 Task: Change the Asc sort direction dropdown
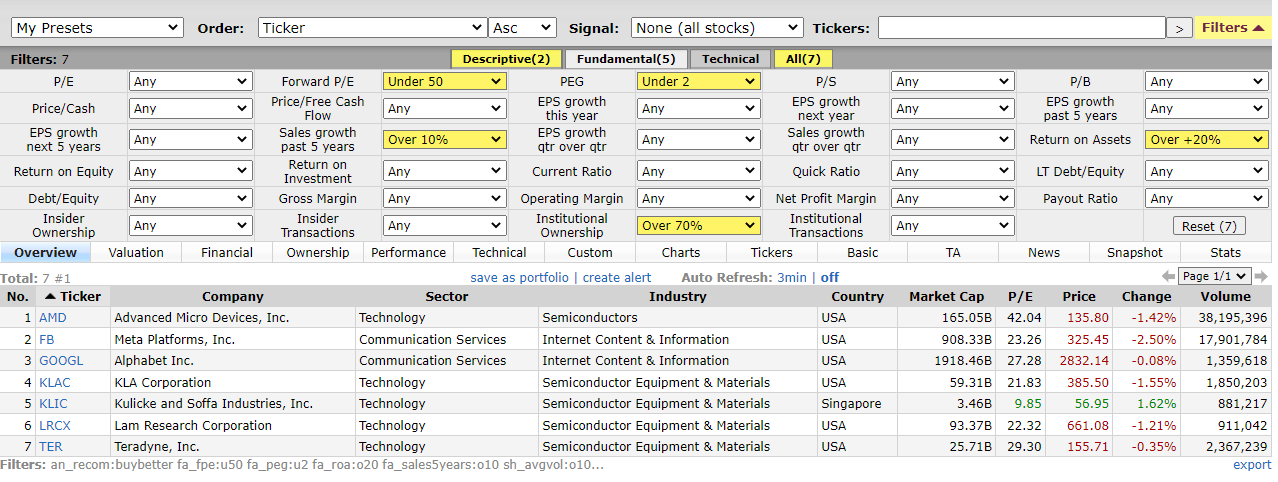(522, 28)
